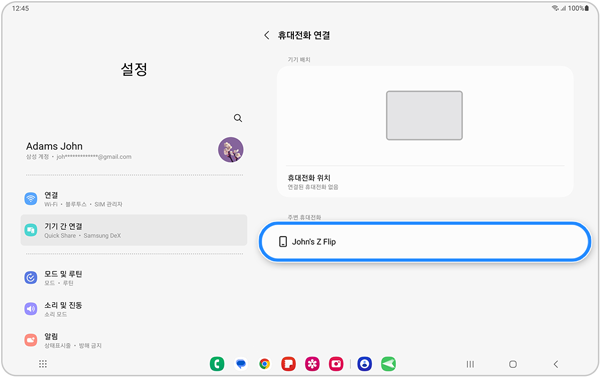Click 휴대전화 연결 page title
This screenshot has height=377, width=600.
pos(304,35)
